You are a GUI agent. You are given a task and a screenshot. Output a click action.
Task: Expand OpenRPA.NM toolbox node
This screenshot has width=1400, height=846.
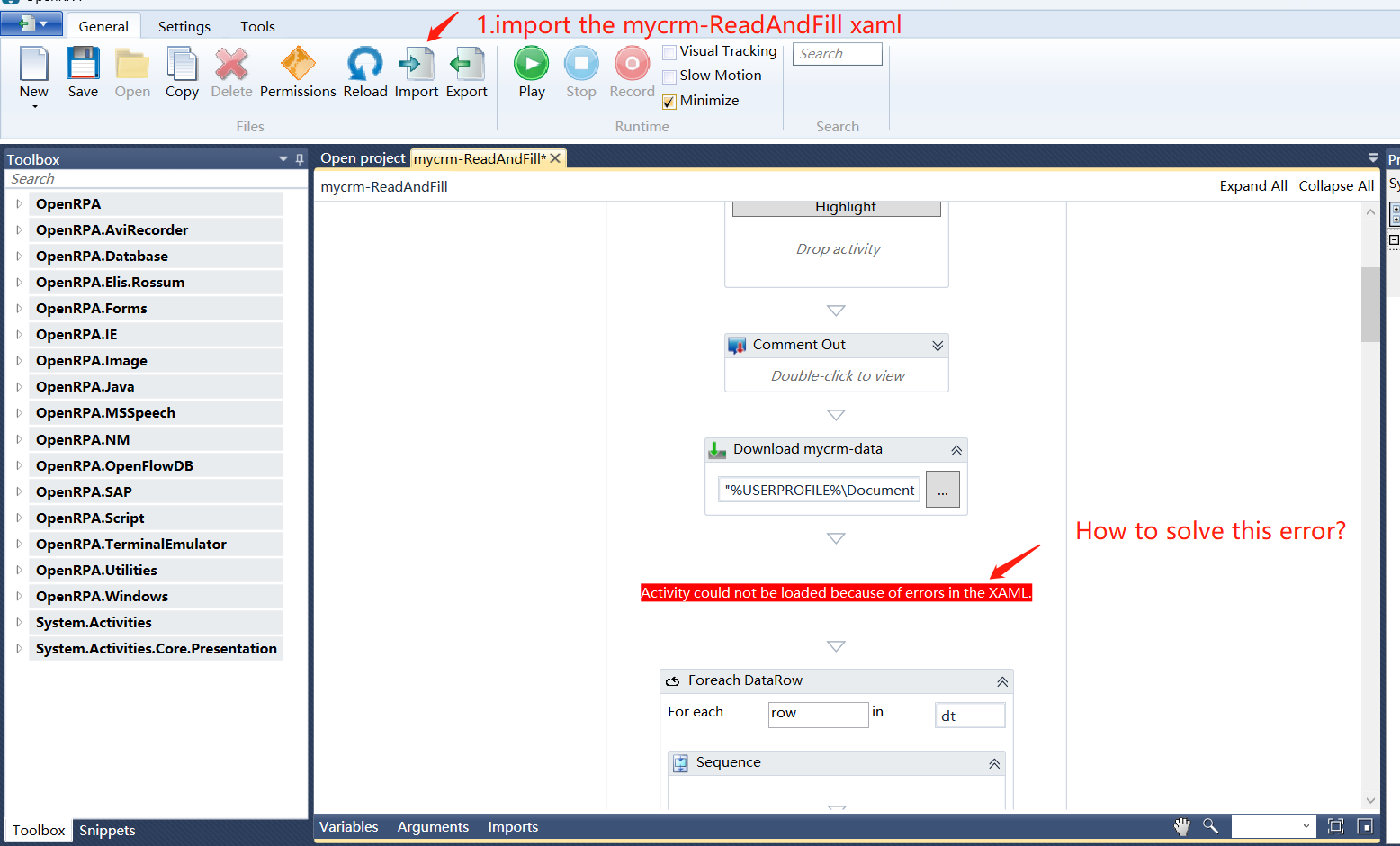pos(19,440)
